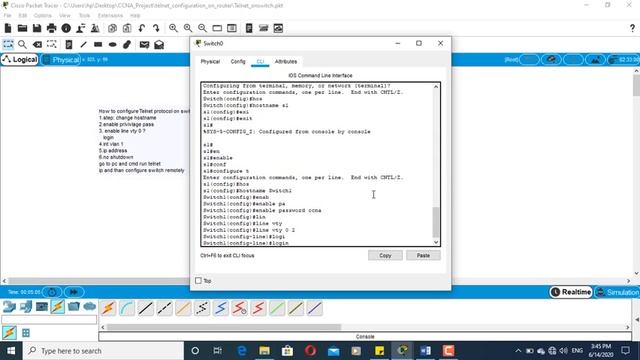Viewport: 640px width, 360px height.
Task: Open the notification center icon
Action: click(626, 351)
